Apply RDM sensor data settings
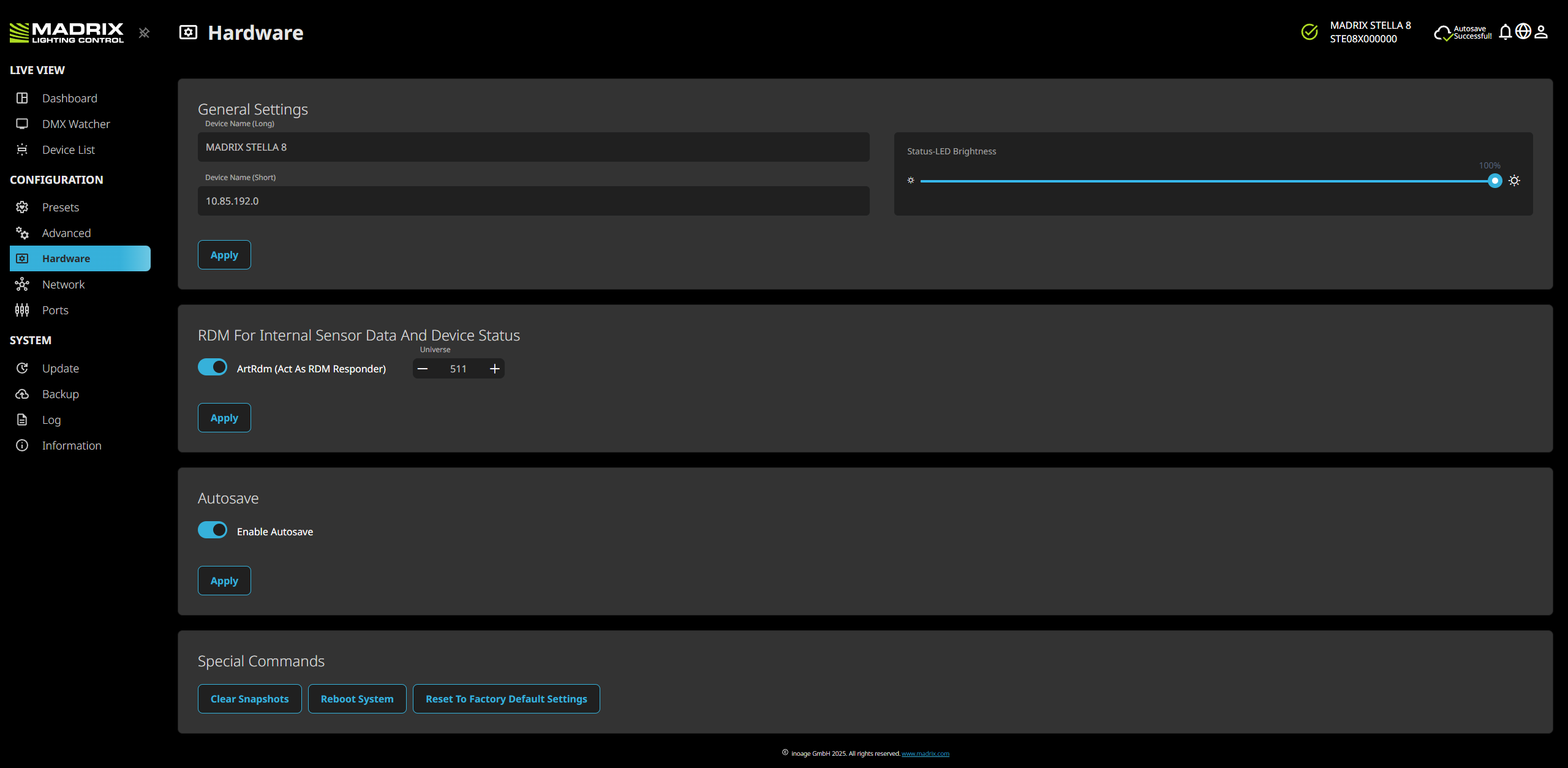 click(224, 418)
